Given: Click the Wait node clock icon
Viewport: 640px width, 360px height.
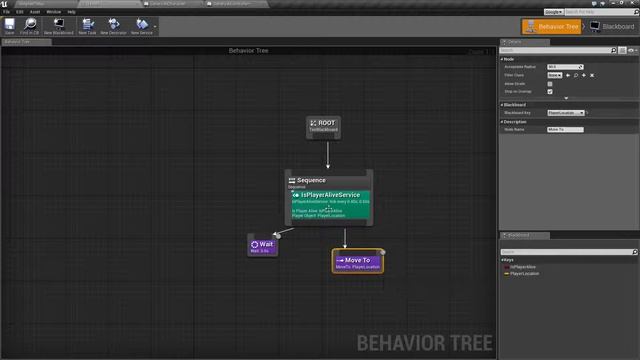Looking at the screenshot, I should point(255,244).
